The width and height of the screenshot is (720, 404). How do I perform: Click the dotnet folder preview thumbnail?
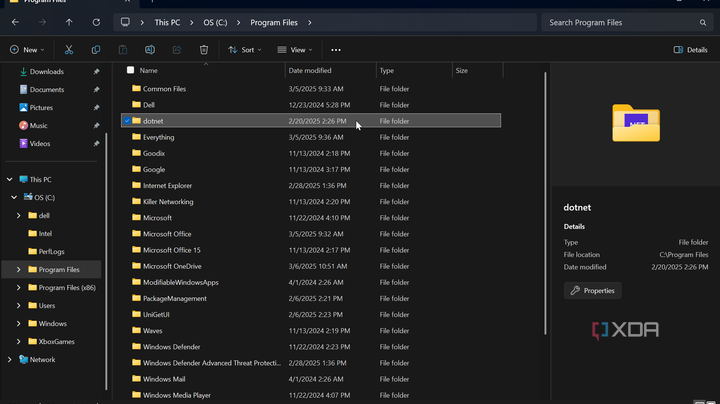click(636, 123)
